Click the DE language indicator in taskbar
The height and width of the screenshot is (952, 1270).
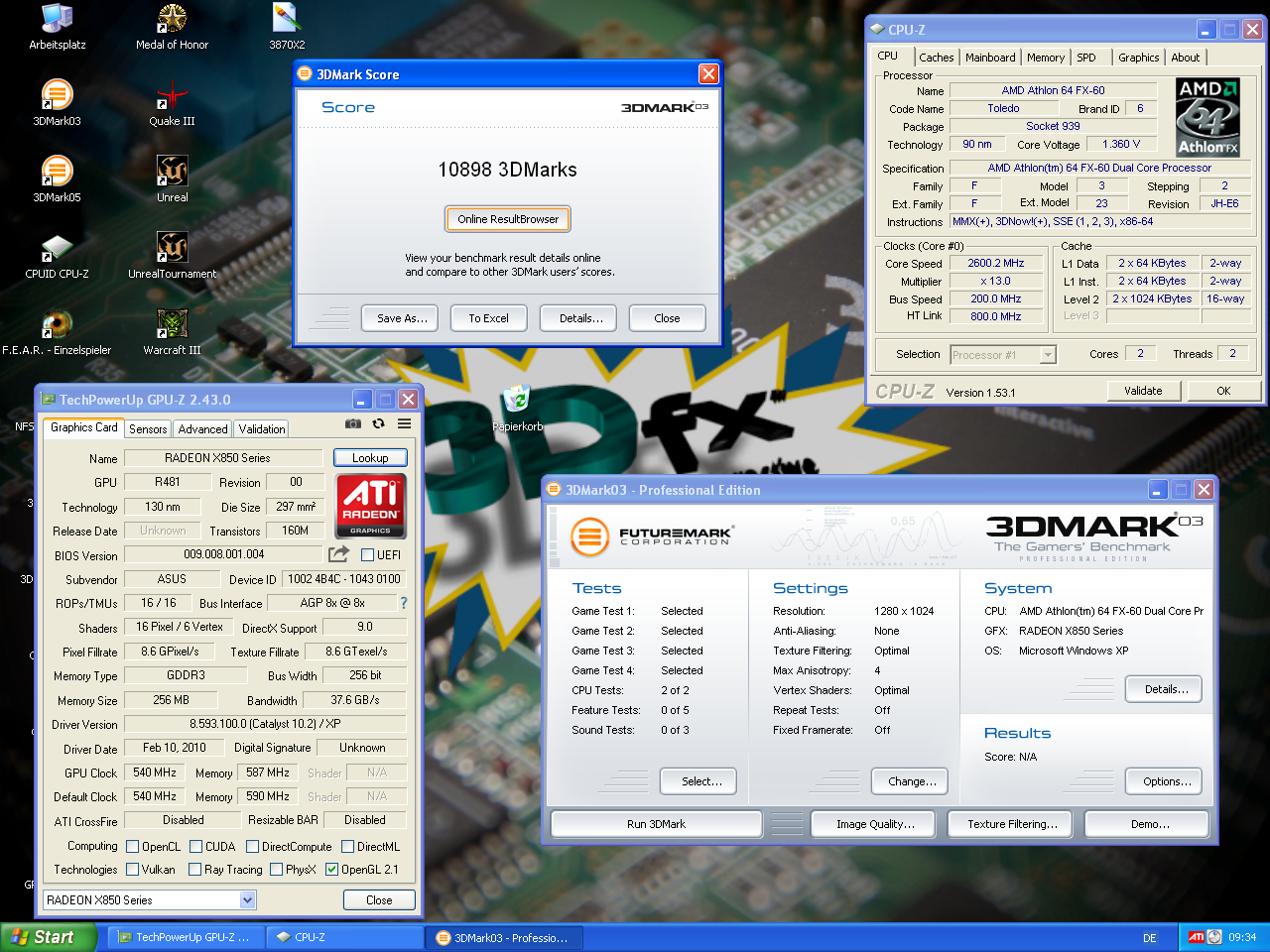(1150, 937)
